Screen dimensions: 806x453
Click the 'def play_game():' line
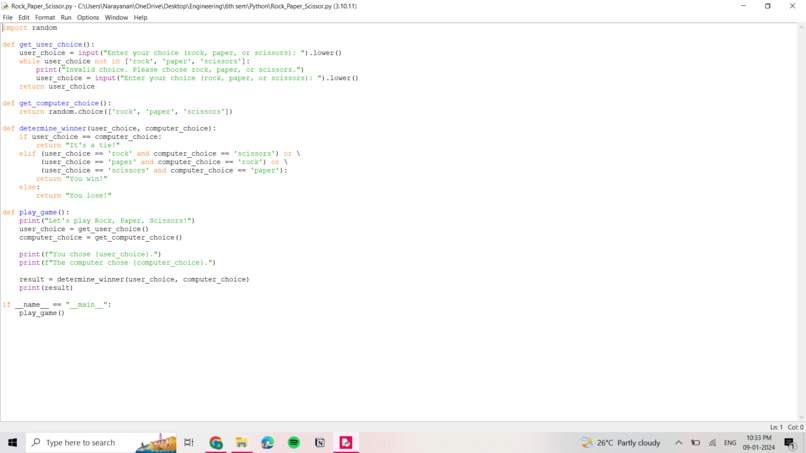pyautogui.click(x=35, y=212)
